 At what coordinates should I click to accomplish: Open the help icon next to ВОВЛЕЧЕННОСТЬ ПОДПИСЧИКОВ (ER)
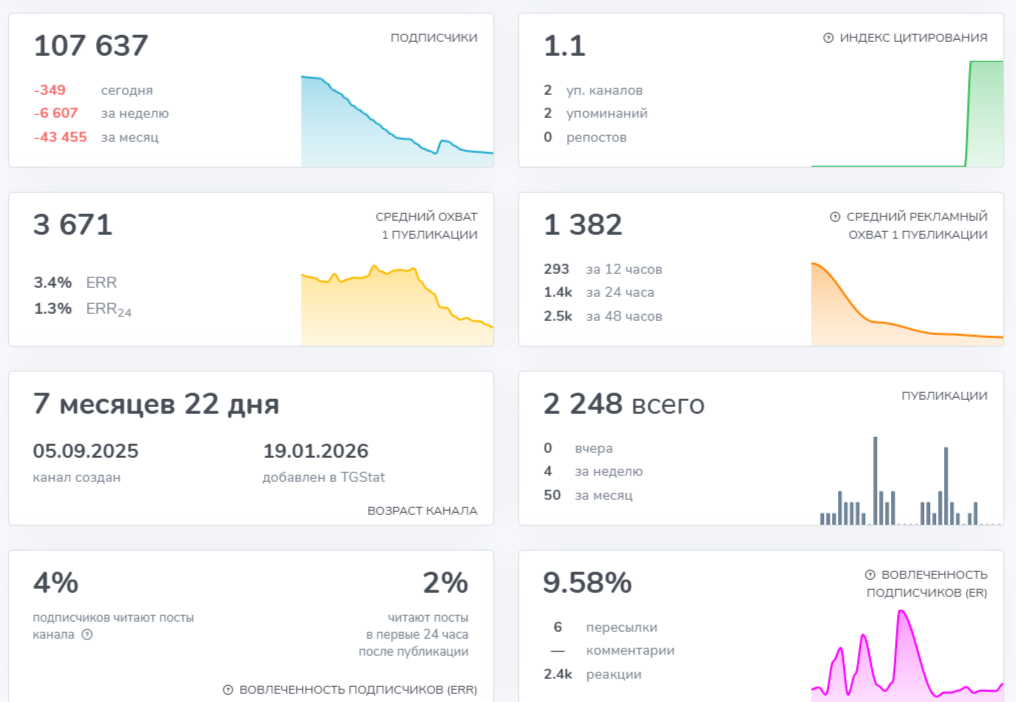(x=870, y=575)
